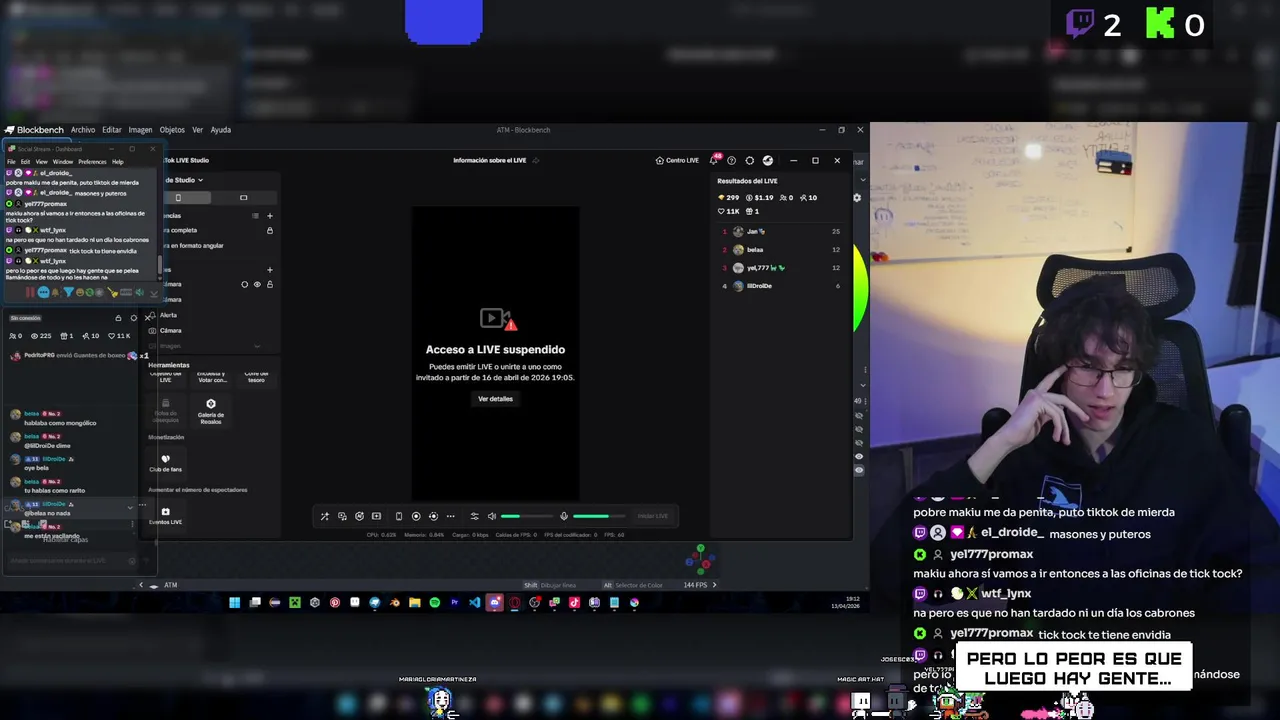Open the Ayuda menu in Blockbench
1280x720 pixels.
tap(220, 130)
